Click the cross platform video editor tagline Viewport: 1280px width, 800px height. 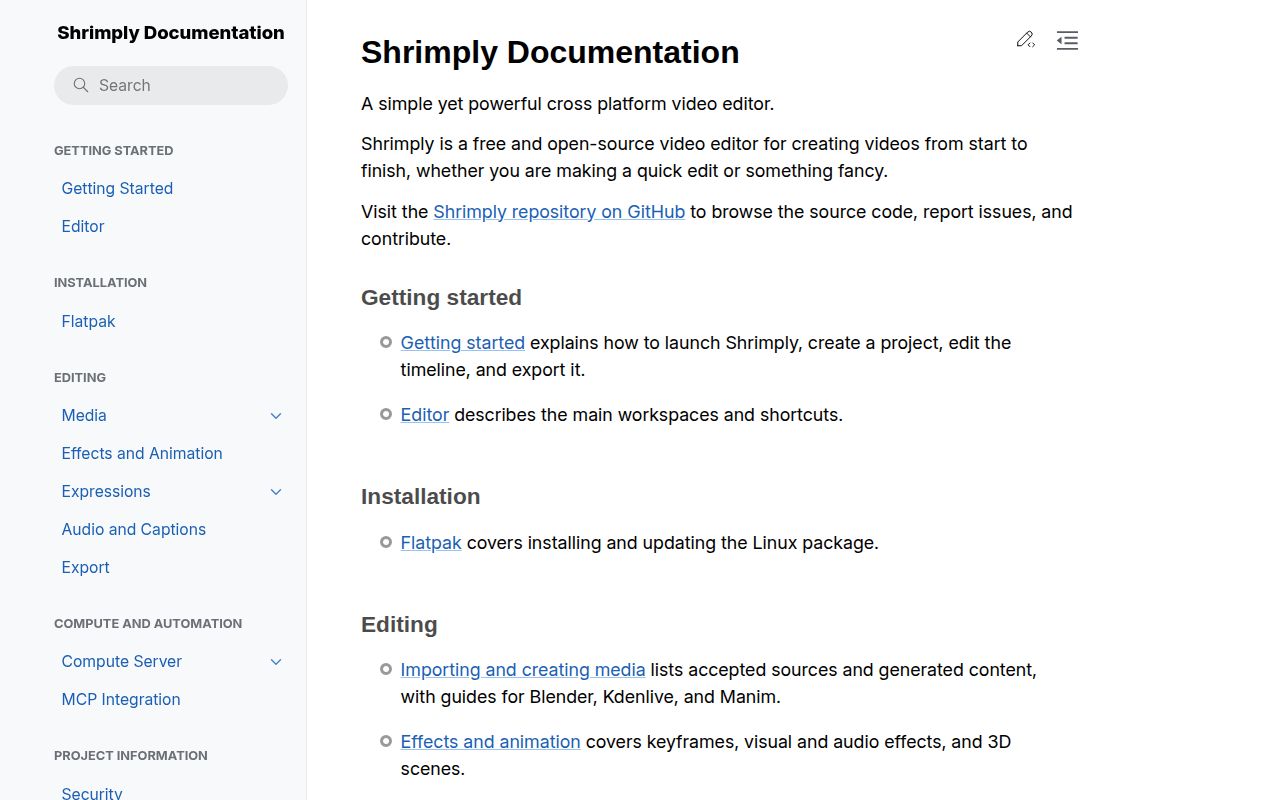[x=568, y=104]
